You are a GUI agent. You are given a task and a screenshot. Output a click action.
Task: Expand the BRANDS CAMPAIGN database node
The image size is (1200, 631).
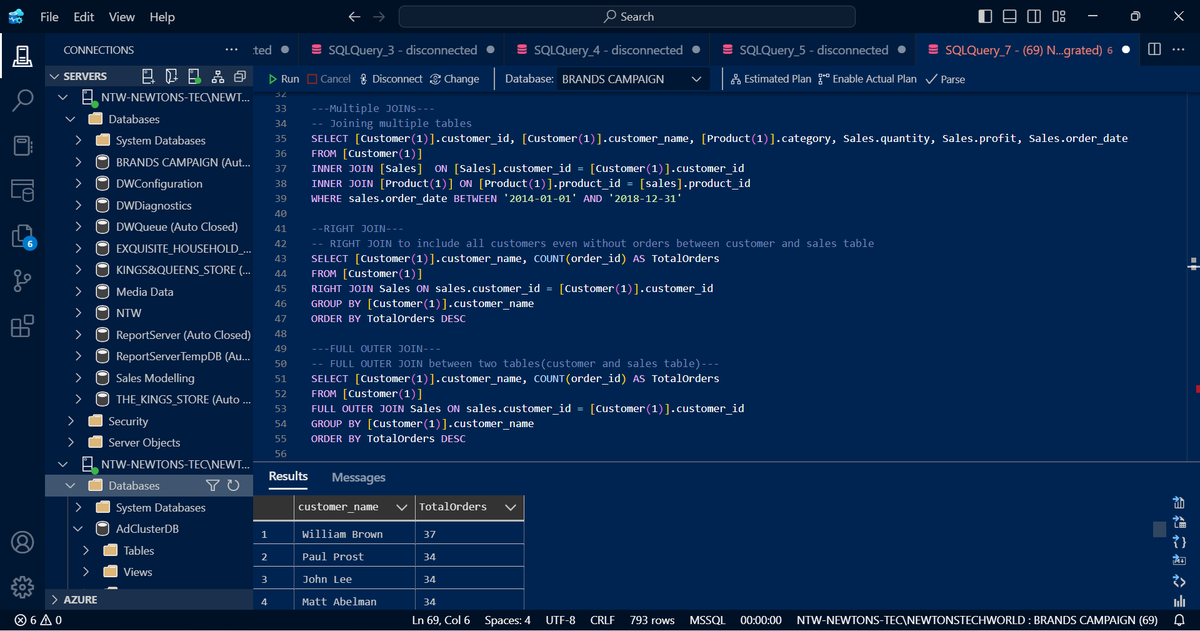click(78, 162)
